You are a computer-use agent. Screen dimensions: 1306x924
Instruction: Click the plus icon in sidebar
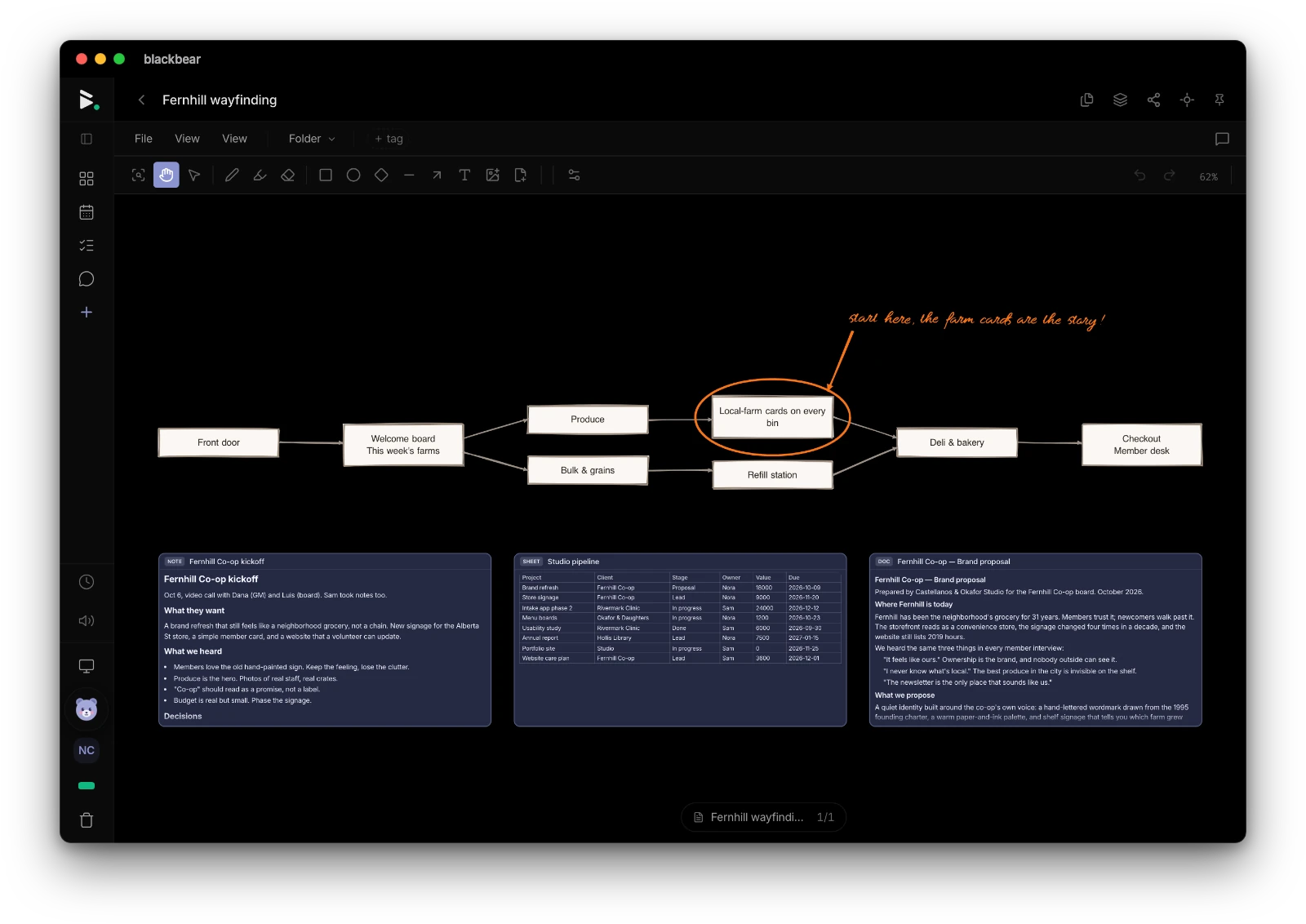(x=87, y=313)
